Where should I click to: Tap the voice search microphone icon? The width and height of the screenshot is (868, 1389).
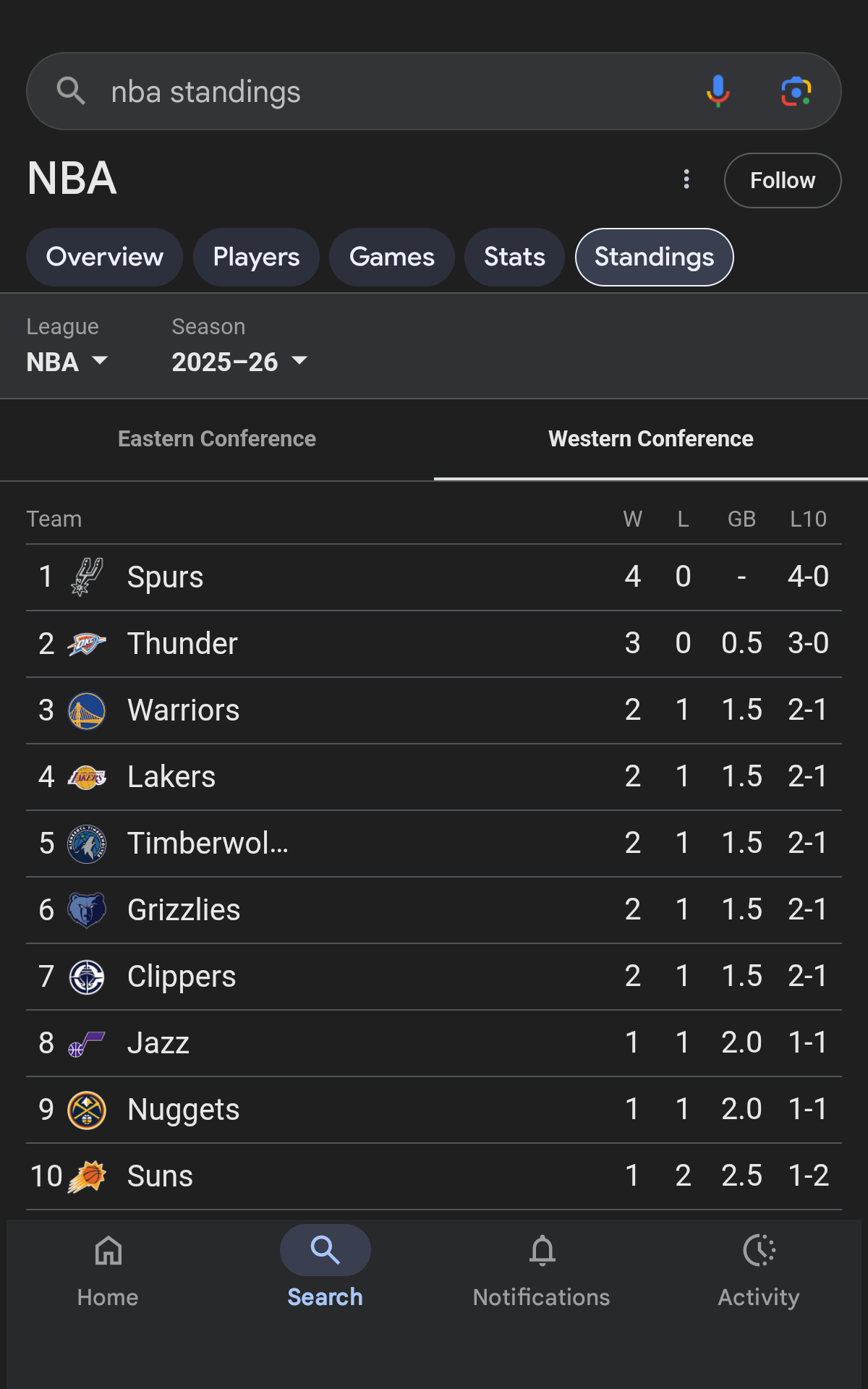coord(718,92)
